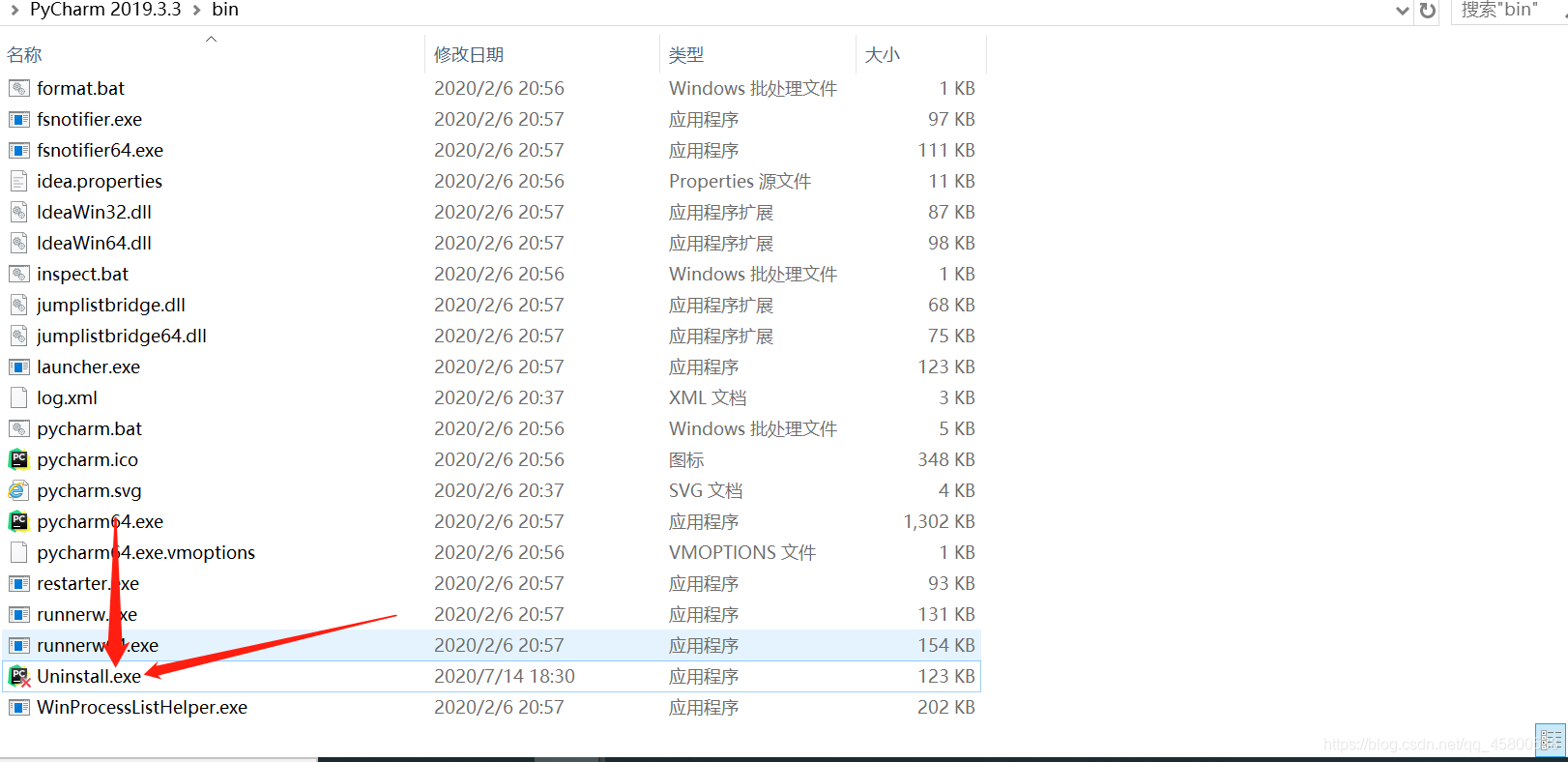Click the pycharm64.exe PyCharm icon

click(18, 521)
